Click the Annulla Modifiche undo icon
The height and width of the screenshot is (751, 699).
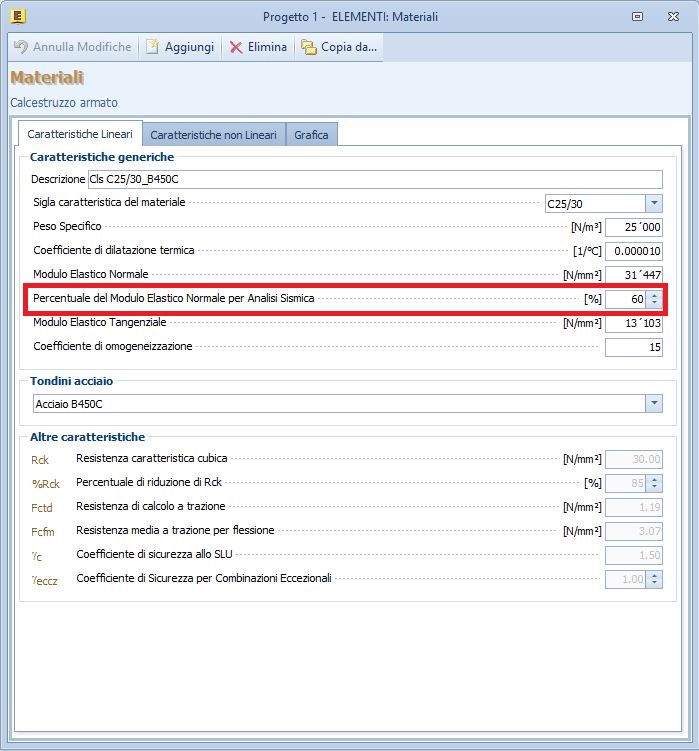(21, 47)
